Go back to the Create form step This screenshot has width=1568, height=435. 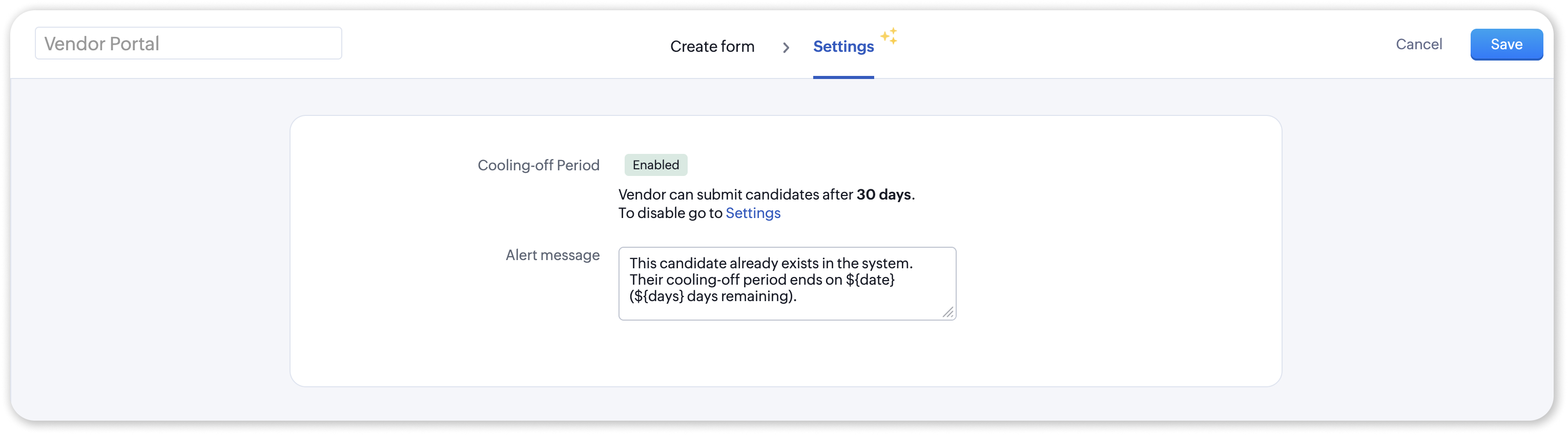(x=712, y=47)
